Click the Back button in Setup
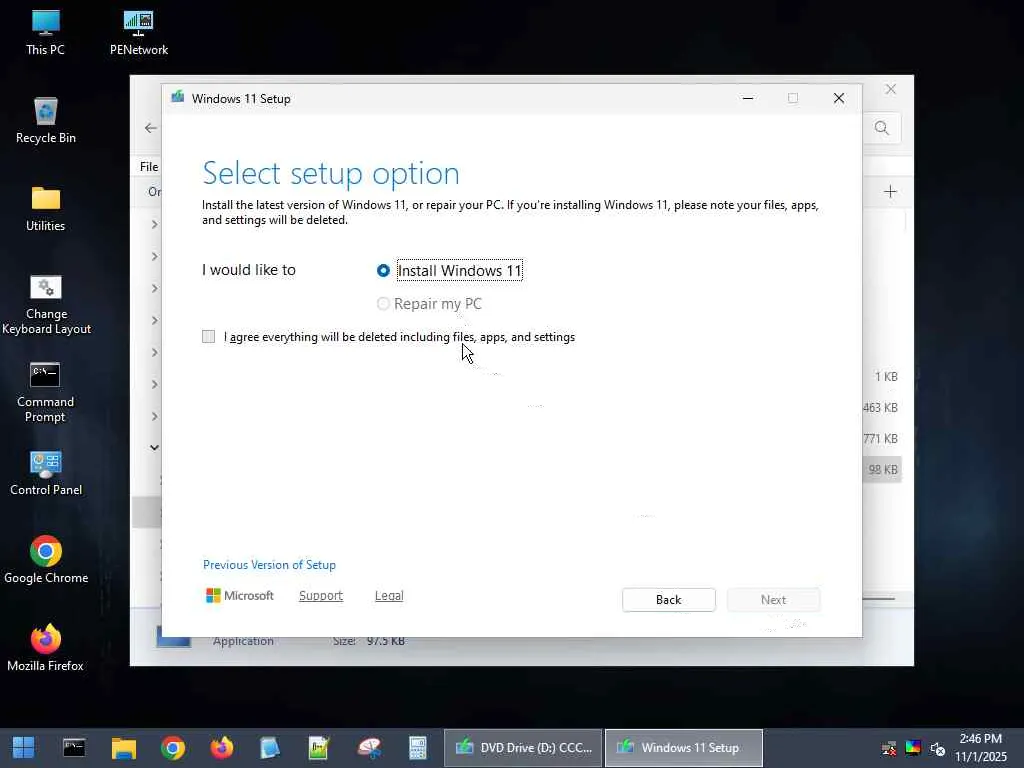1024x768 pixels. pos(669,600)
